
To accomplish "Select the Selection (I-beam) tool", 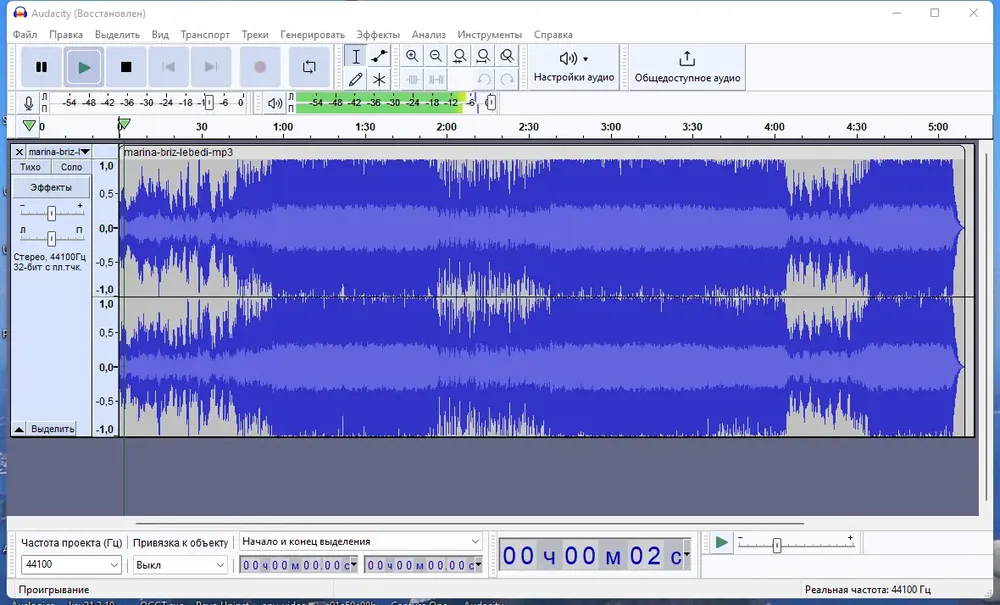I will pos(356,56).
